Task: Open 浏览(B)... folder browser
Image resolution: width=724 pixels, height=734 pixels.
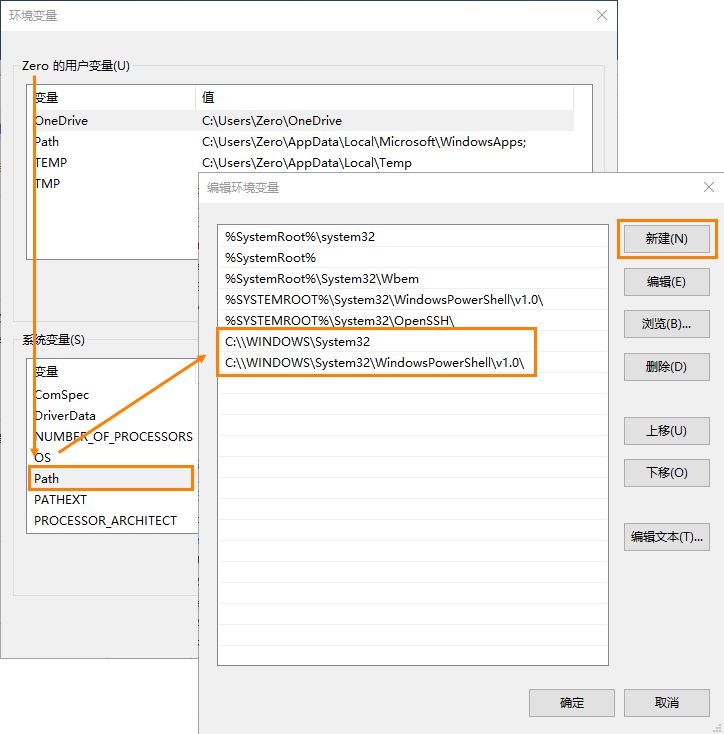Action: (x=666, y=324)
